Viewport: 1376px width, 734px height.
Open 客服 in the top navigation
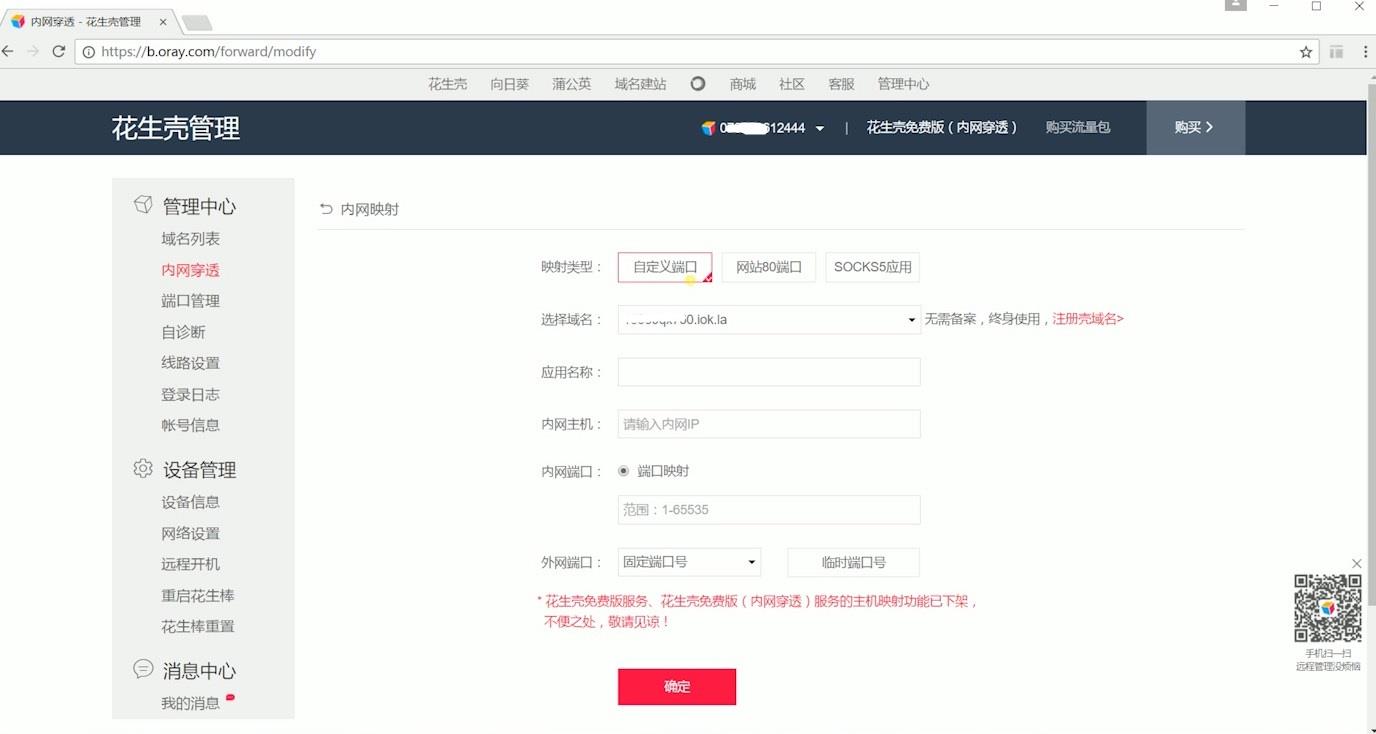click(x=841, y=84)
